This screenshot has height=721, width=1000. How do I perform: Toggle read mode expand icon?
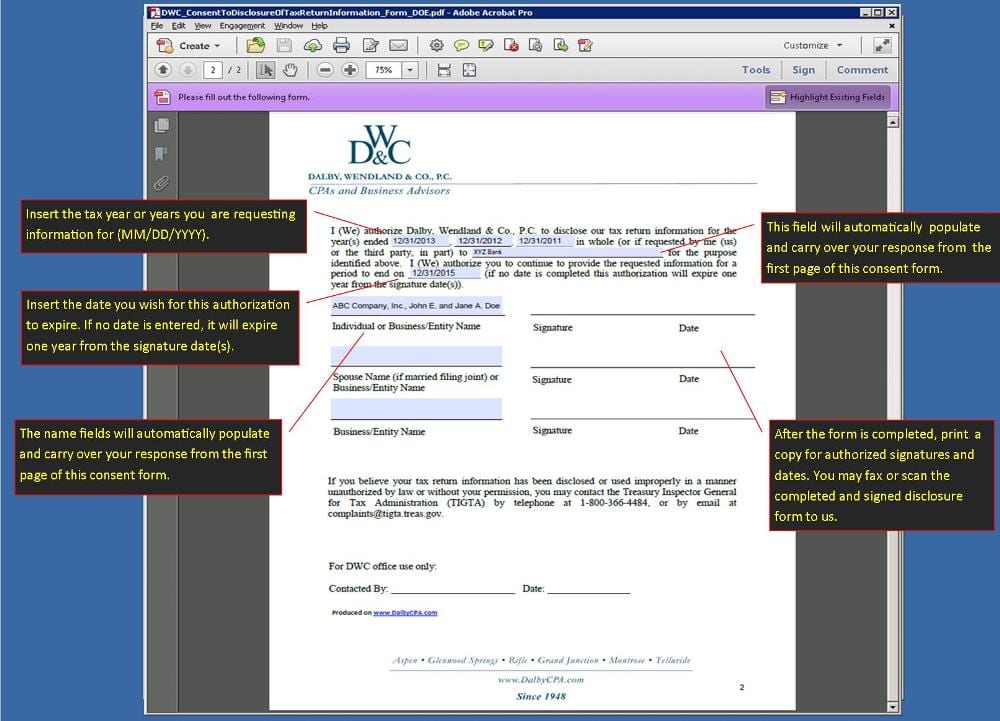coord(883,45)
